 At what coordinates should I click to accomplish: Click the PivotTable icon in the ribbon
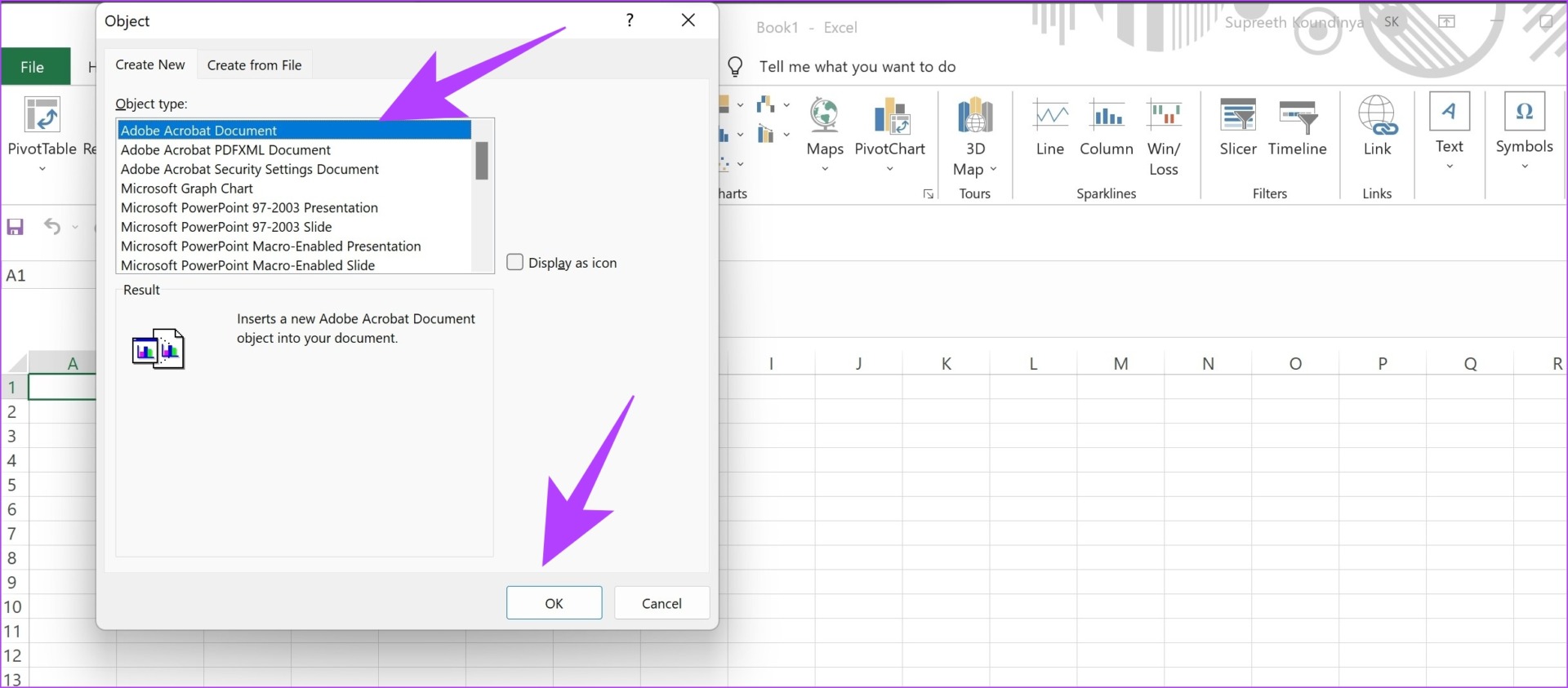(42, 116)
